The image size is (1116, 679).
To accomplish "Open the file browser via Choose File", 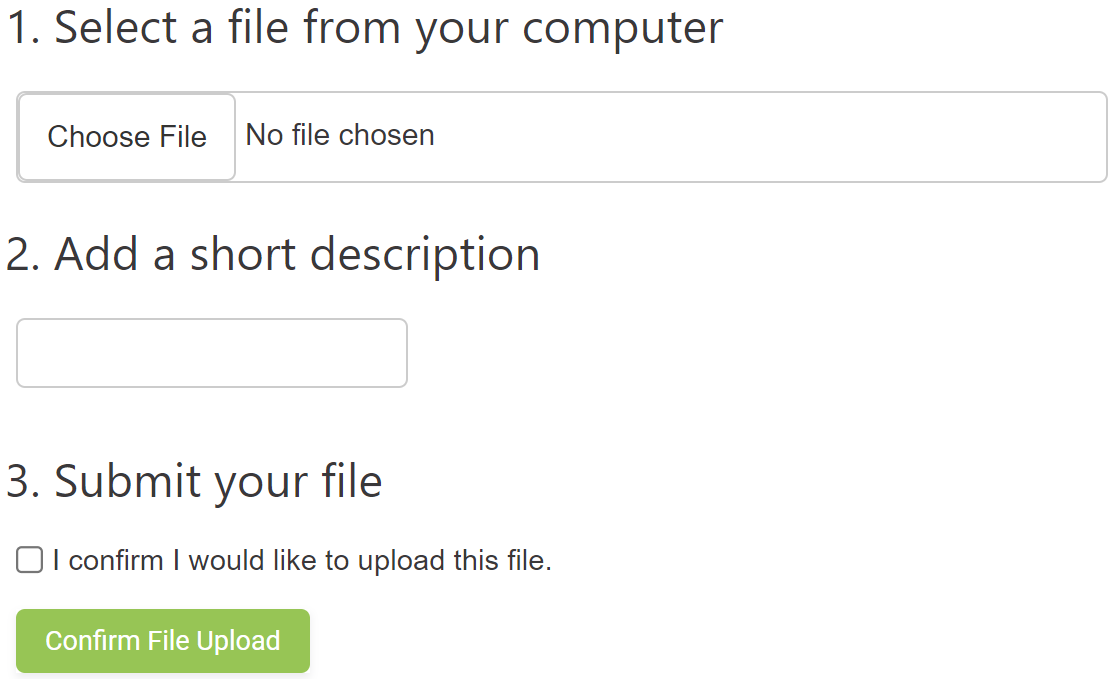I will 127,137.
